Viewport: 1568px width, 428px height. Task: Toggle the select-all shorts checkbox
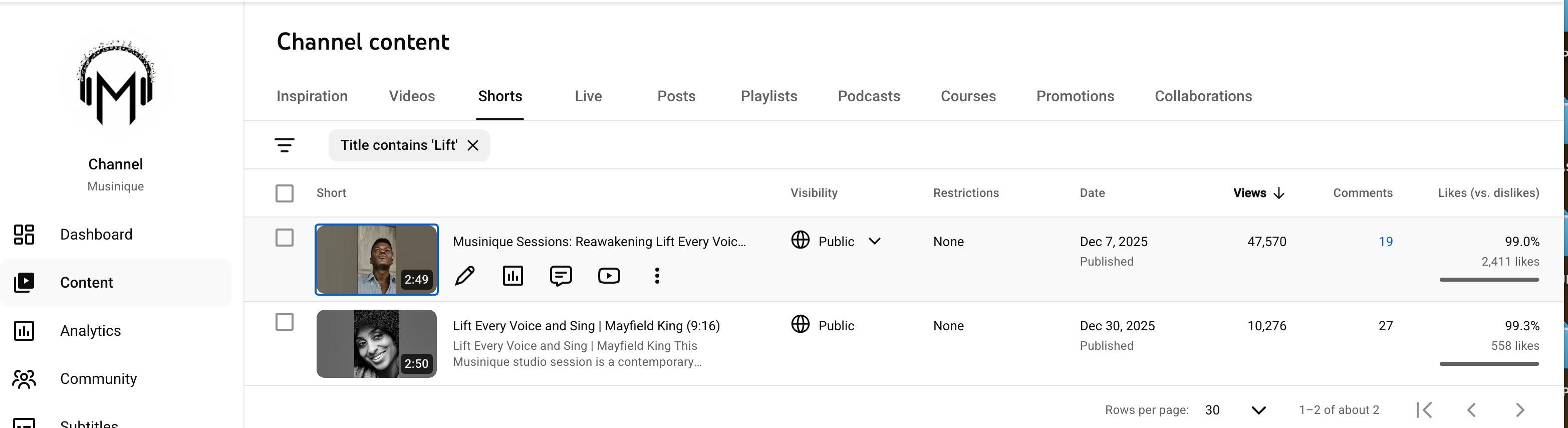tap(284, 193)
